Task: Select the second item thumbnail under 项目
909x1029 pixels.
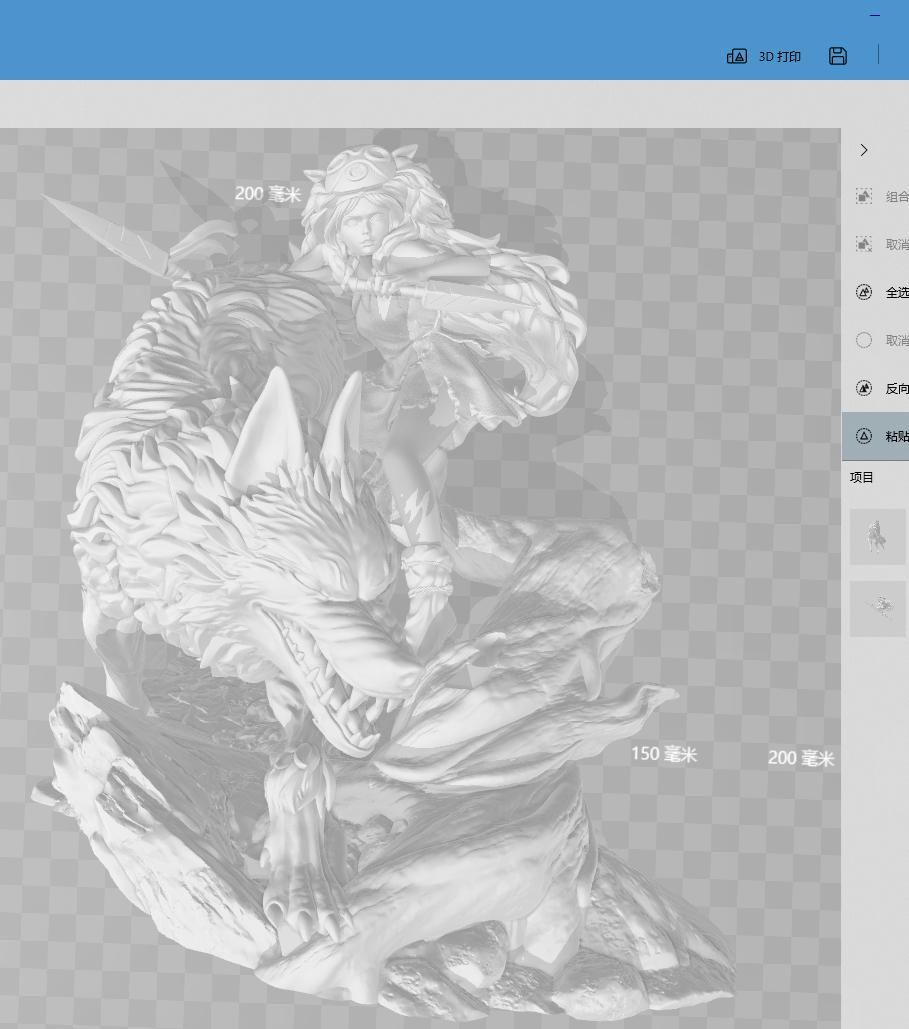Action: coord(877,608)
